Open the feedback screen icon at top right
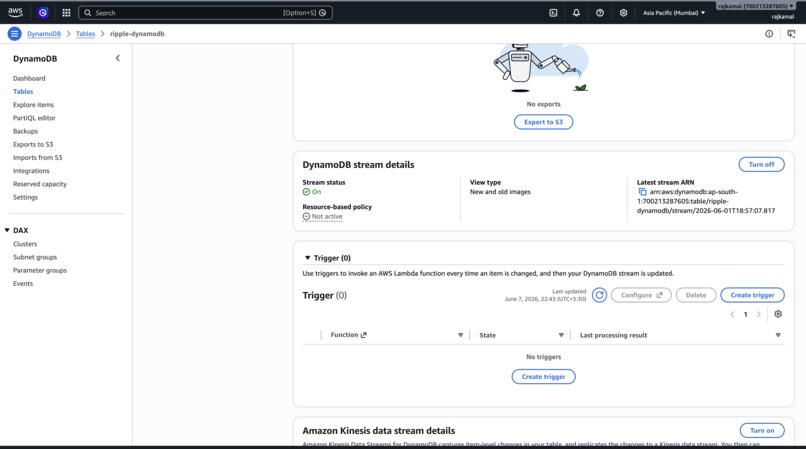Image resolution: width=806 pixels, height=449 pixels. pyautogui.click(x=791, y=34)
